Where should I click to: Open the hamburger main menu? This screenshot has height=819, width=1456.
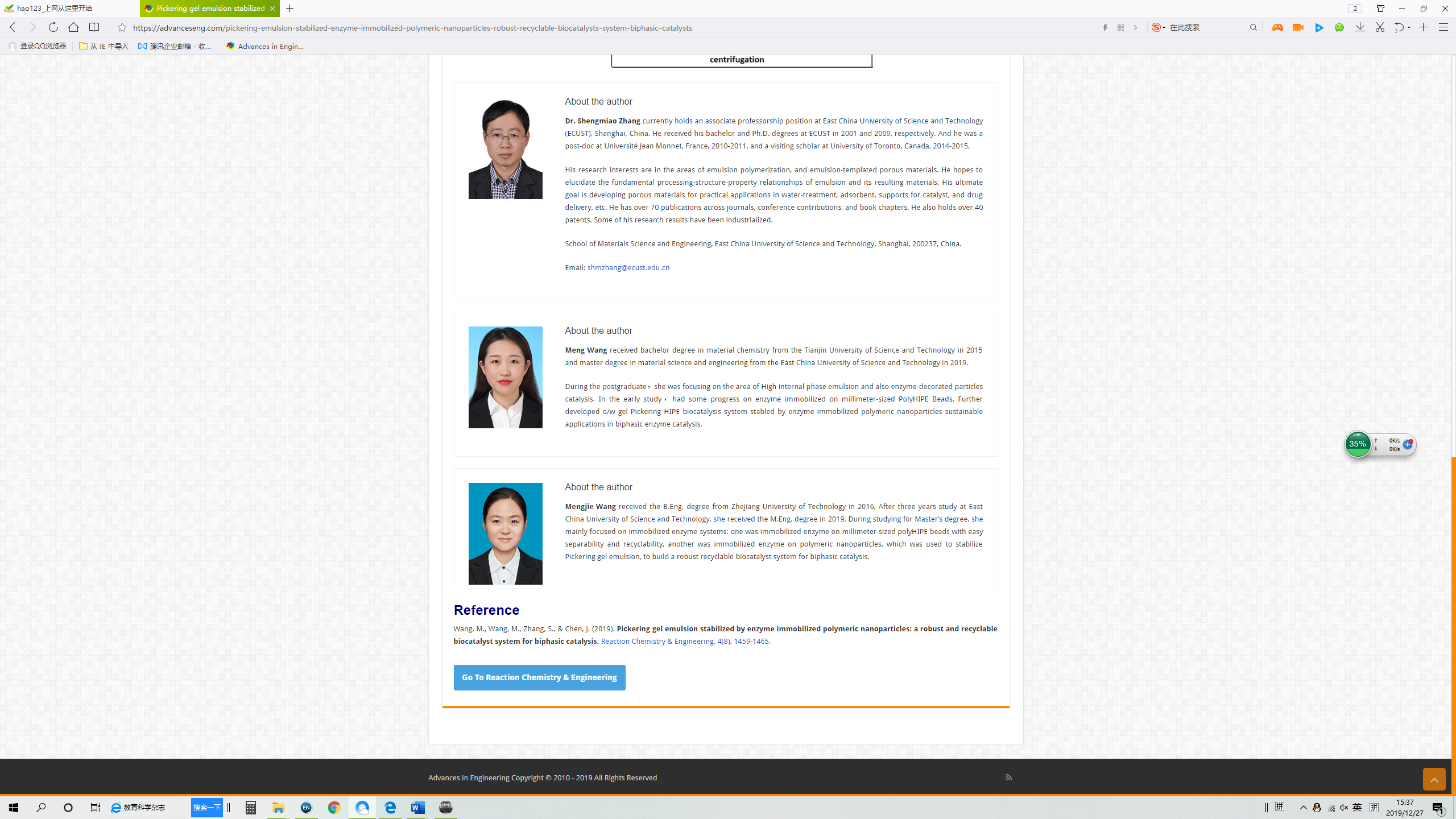pos(1443,27)
